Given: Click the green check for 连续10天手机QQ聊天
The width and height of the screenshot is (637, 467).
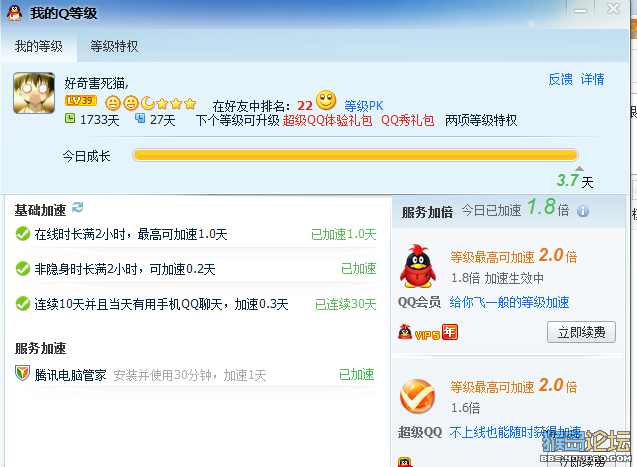Looking at the screenshot, I should [22, 303].
